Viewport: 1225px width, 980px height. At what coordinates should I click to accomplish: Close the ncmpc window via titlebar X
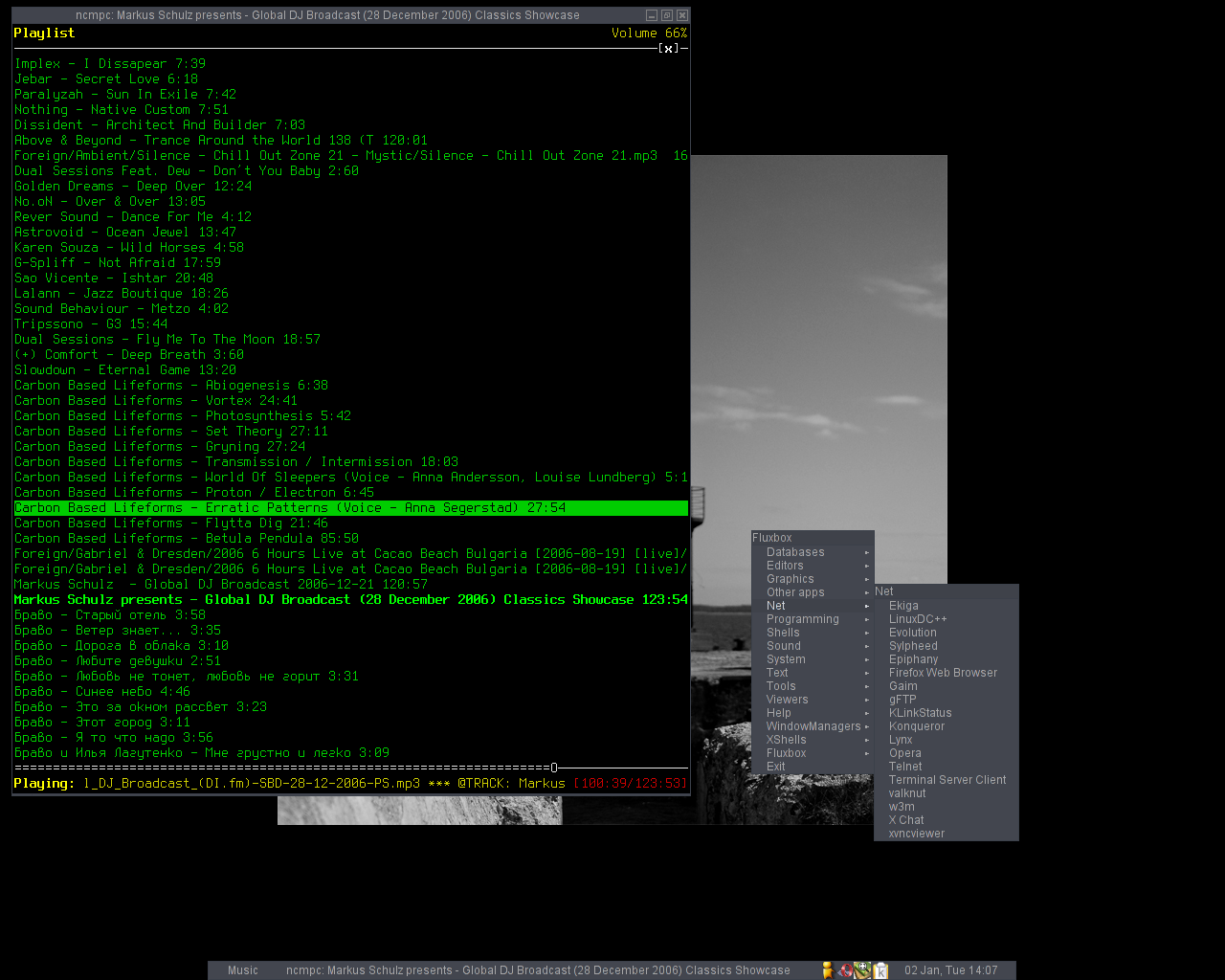682,15
